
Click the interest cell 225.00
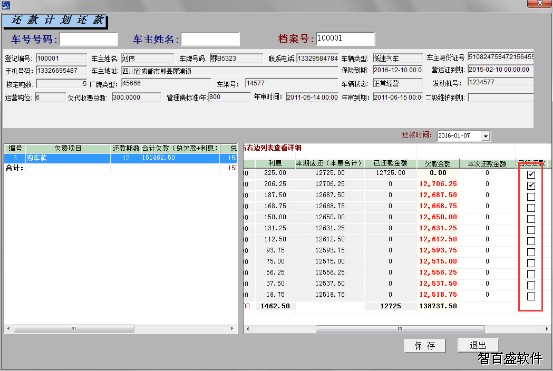pyautogui.click(x=275, y=173)
